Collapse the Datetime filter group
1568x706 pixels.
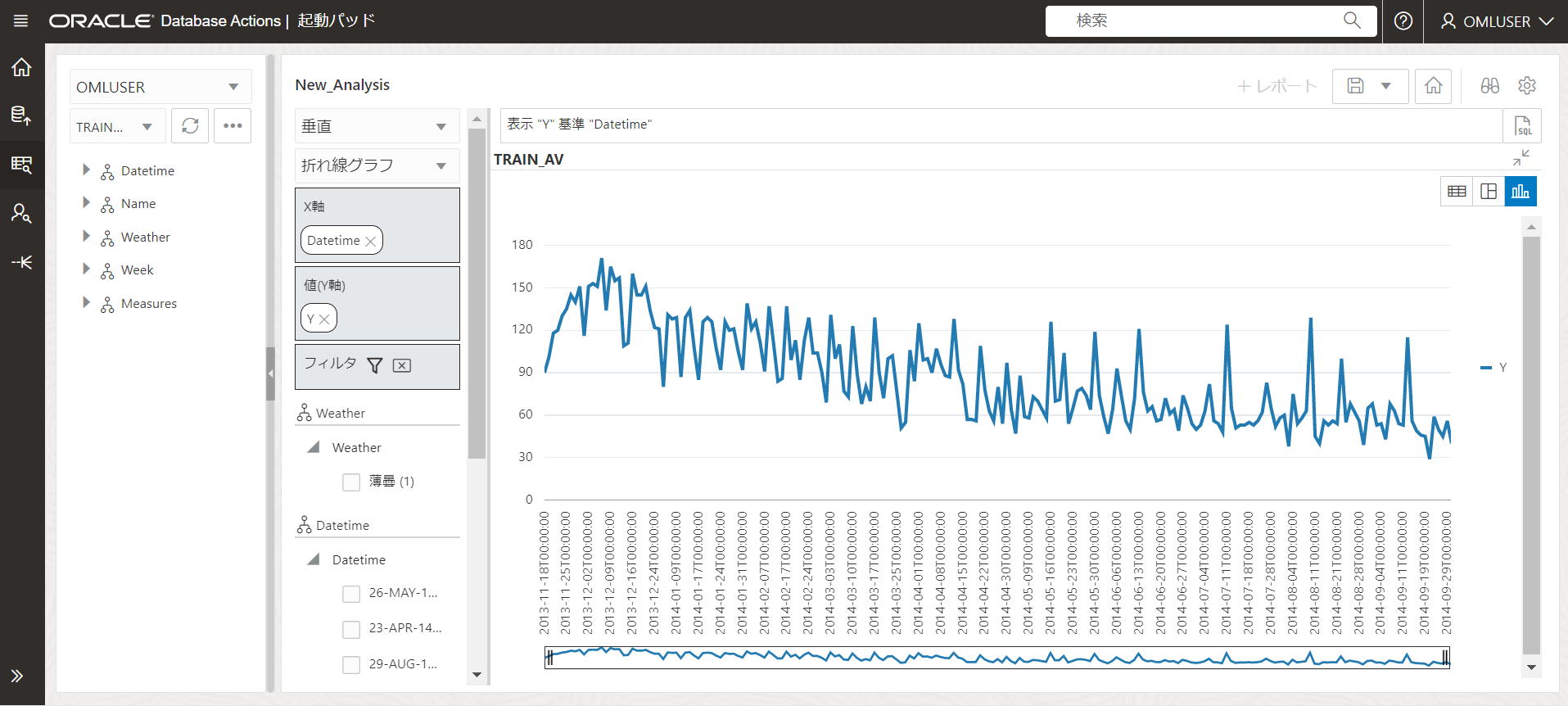314,559
